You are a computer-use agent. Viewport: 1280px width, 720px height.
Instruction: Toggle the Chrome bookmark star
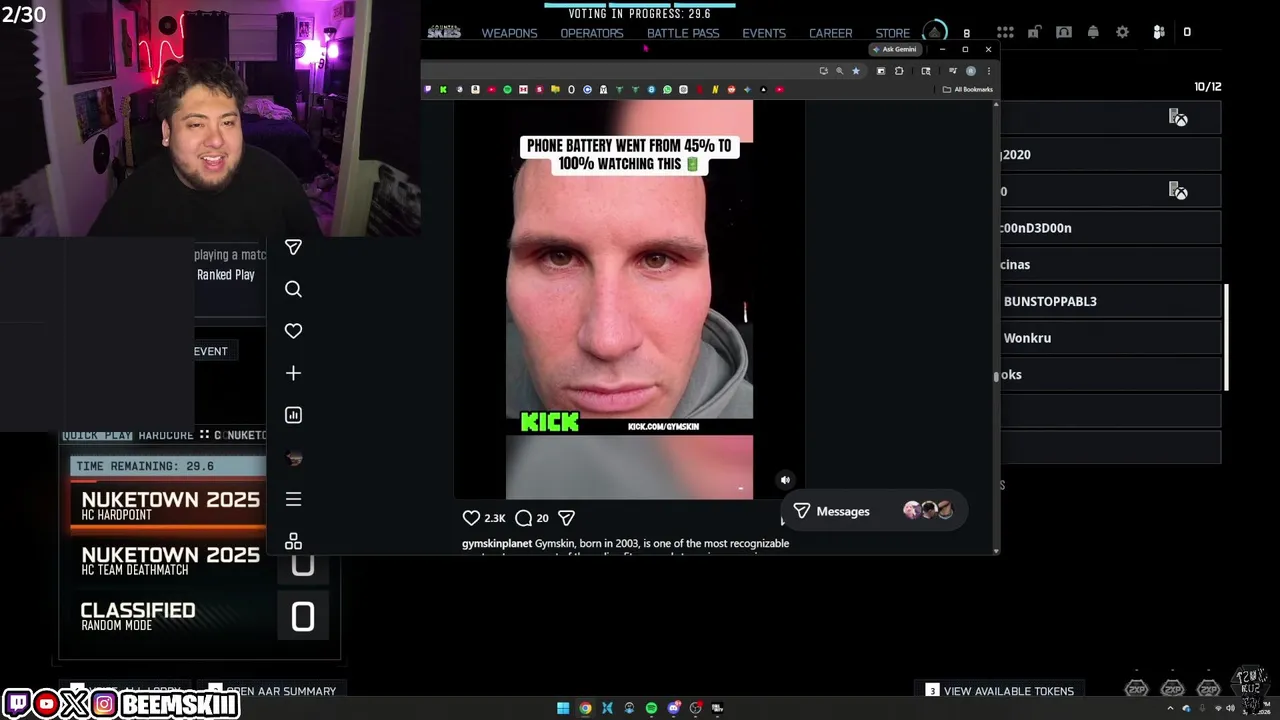pos(855,71)
